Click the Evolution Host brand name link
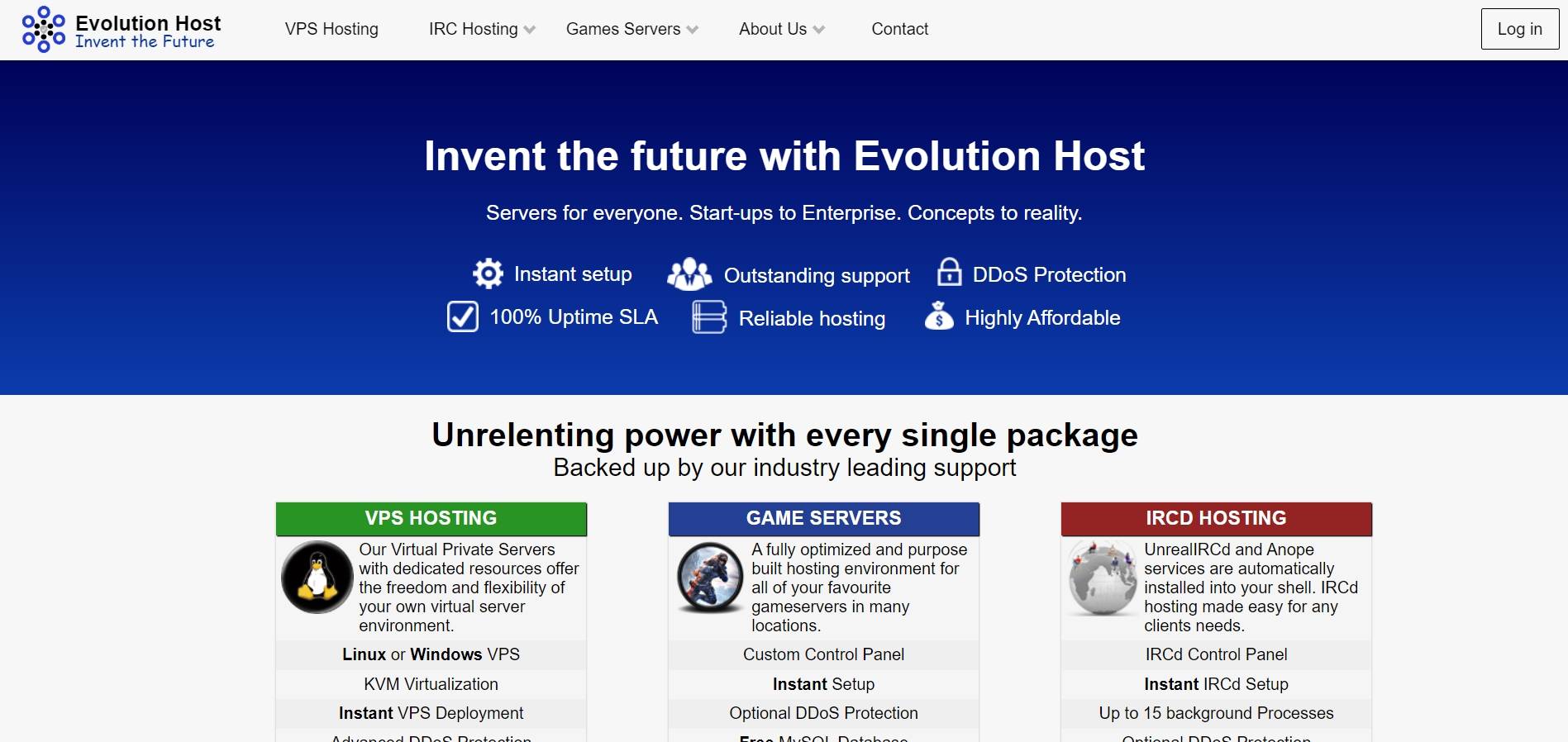Image resolution: width=1568 pixels, height=742 pixels. [148, 22]
